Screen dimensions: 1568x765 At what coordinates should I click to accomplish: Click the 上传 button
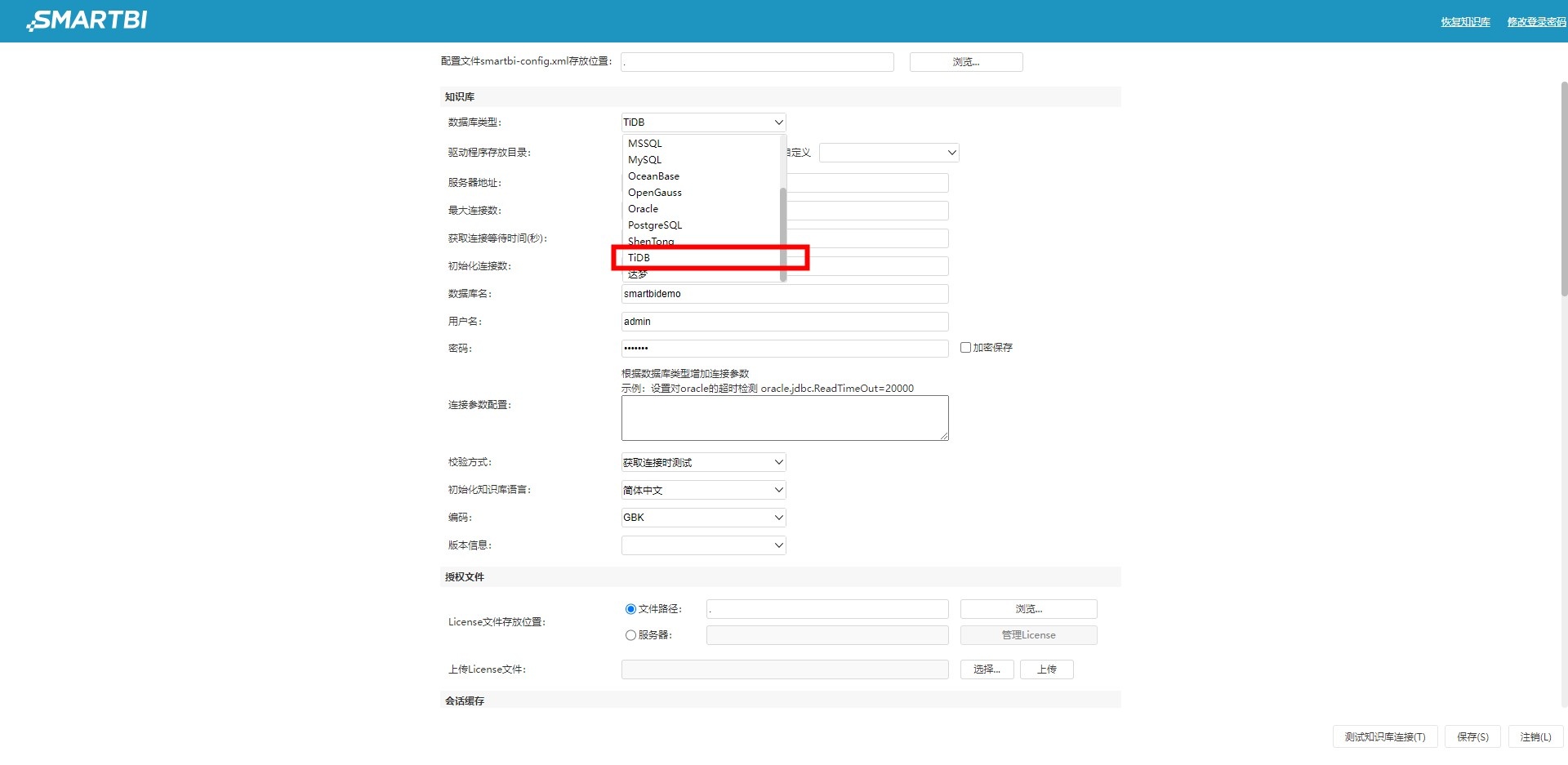pos(1047,669)
